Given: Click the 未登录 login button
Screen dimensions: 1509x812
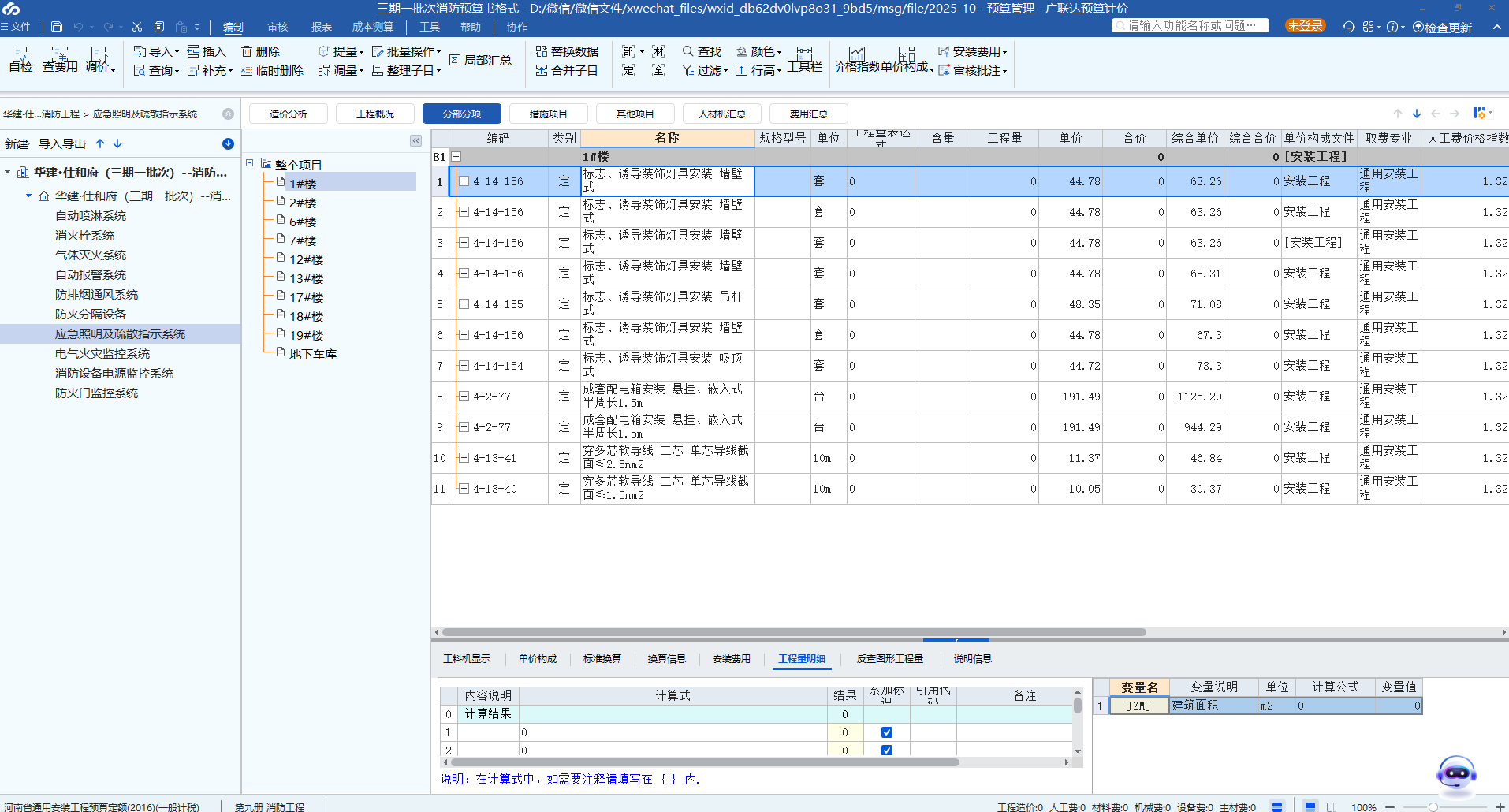Looking at the screenshot, I should point(1305,24).
